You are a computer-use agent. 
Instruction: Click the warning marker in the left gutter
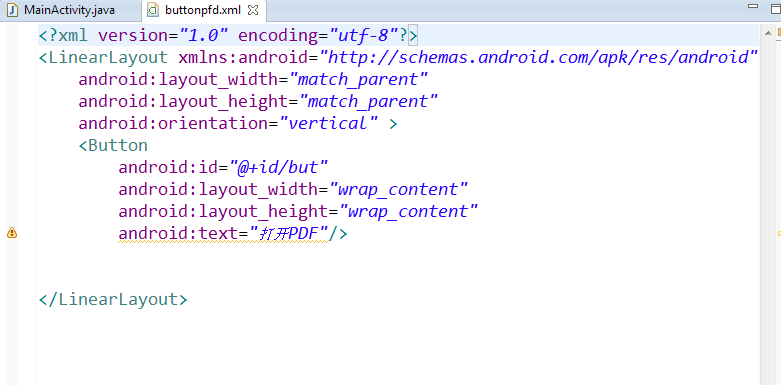click(x=11, y=233)
